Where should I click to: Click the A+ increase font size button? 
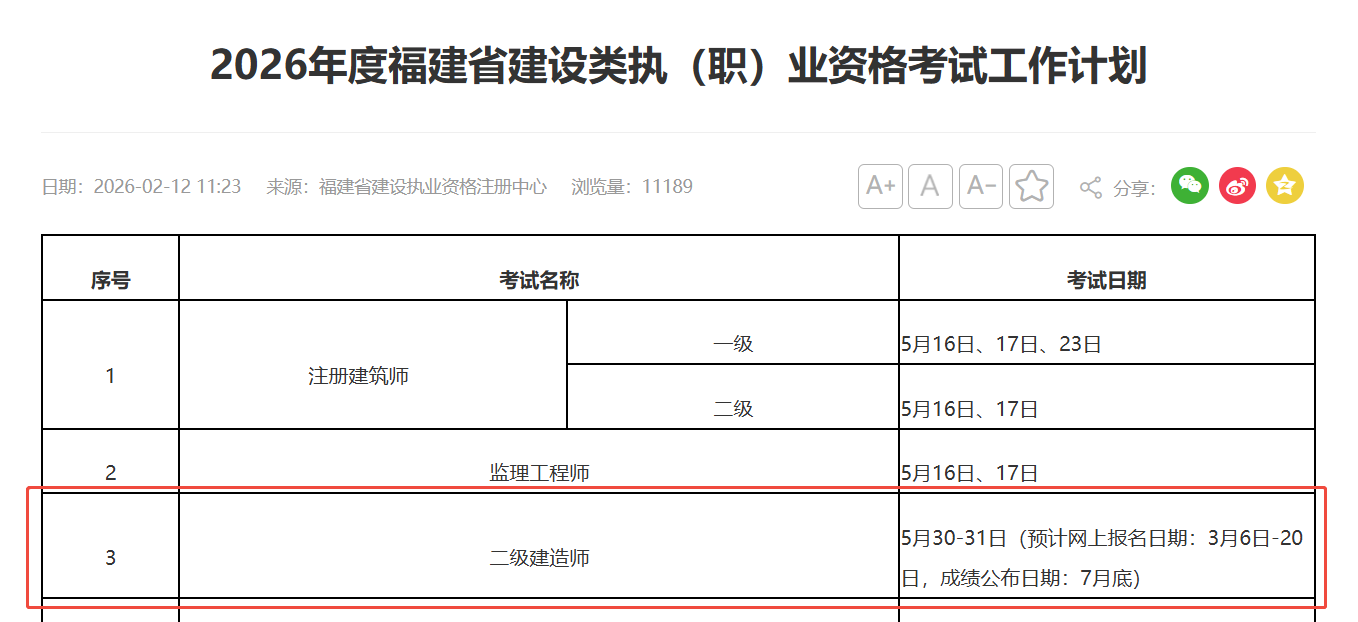tap(880, 187)
